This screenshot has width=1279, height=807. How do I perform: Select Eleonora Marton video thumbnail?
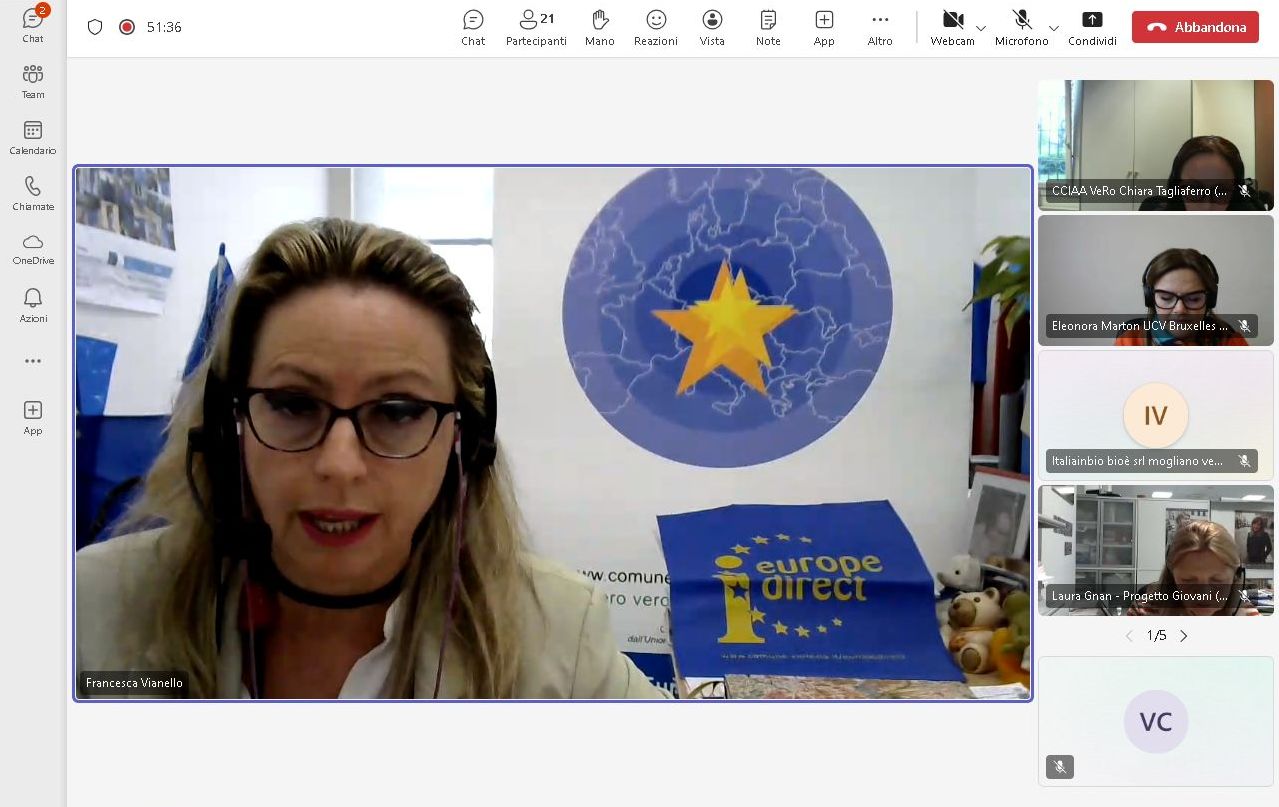1156,280
